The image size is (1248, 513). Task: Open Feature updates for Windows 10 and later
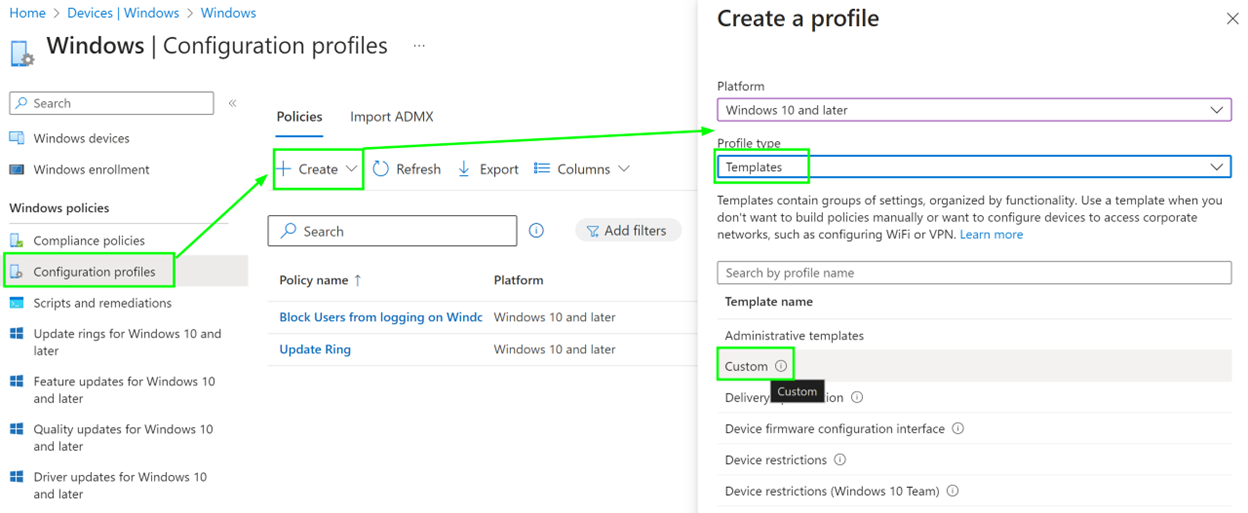point(124,390)
